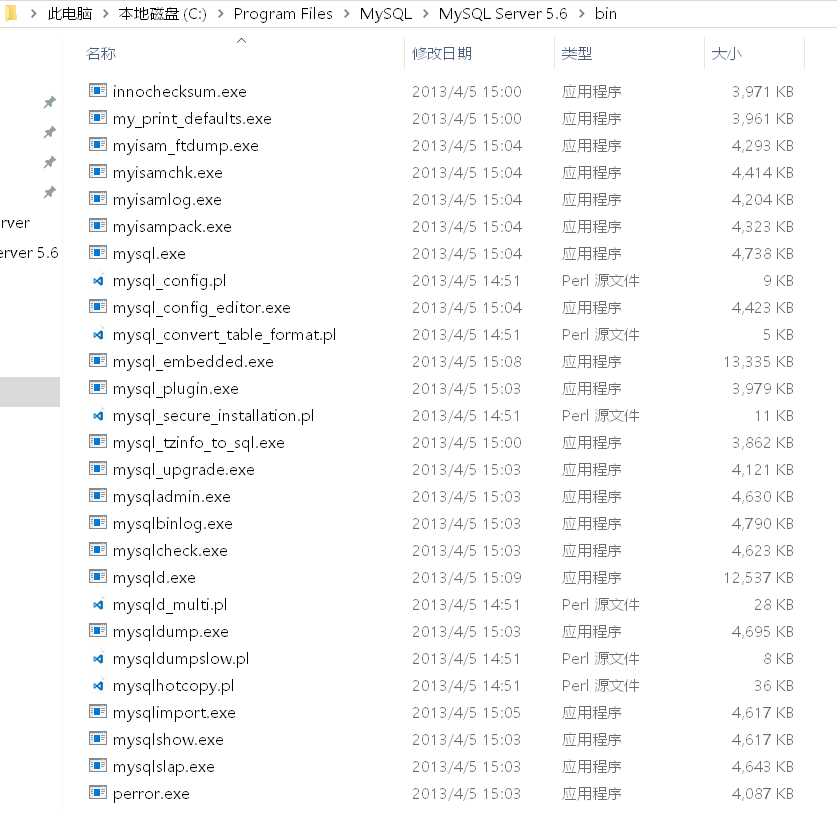The image size is (837, 835).
Task: Click the myisampack.exe application icon
Action: pos(98,226)
